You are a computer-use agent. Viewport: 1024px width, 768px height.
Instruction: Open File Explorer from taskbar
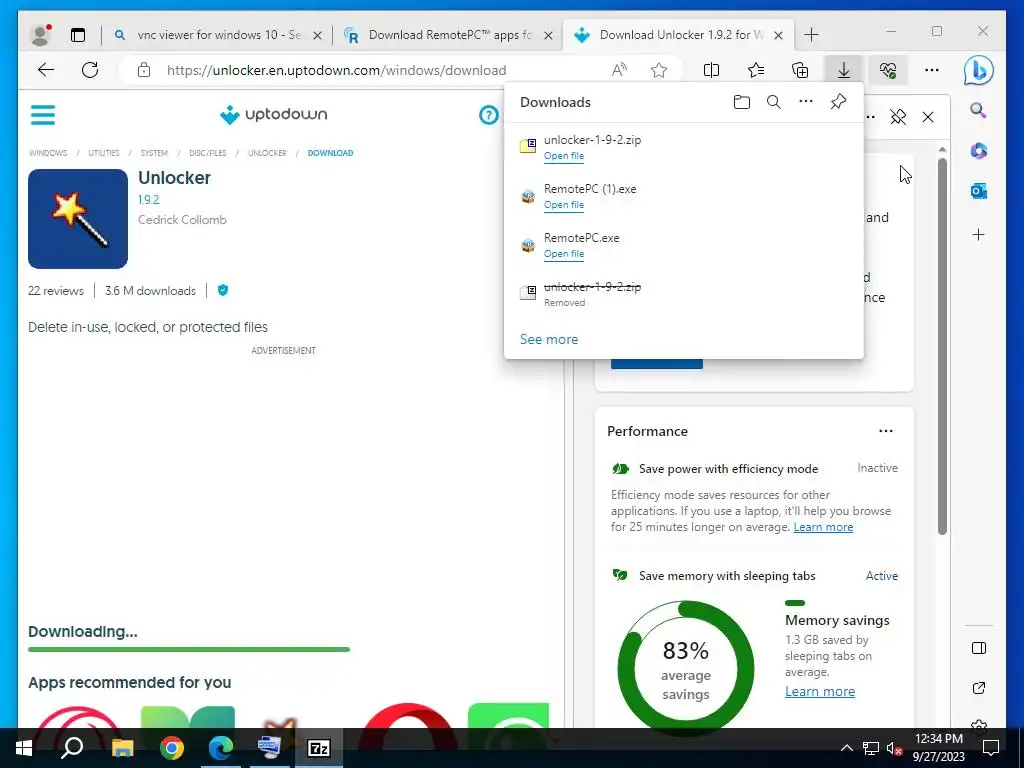click(x=122, y=748)
